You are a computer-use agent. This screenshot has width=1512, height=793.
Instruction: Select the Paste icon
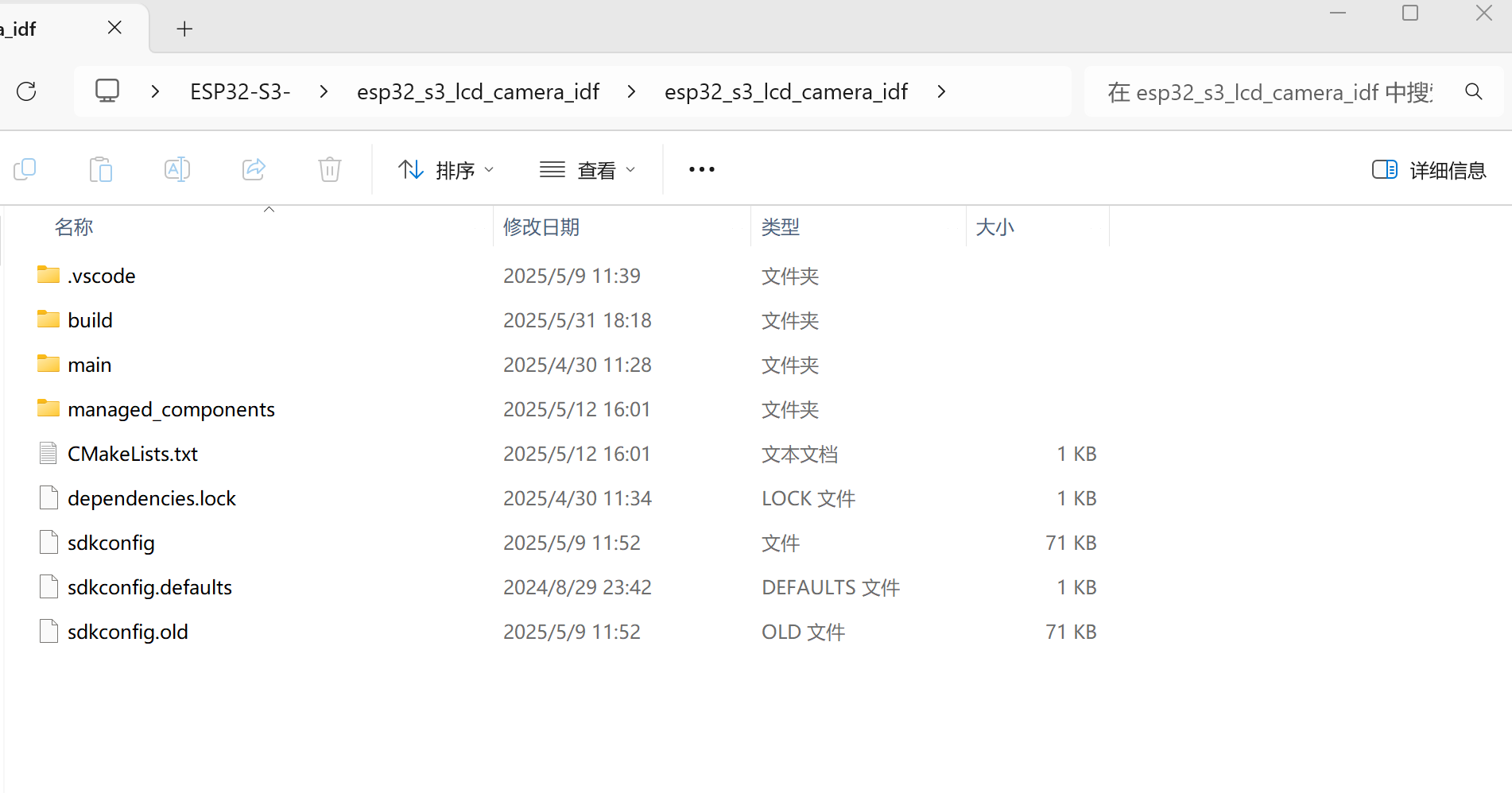coord(101,169)
